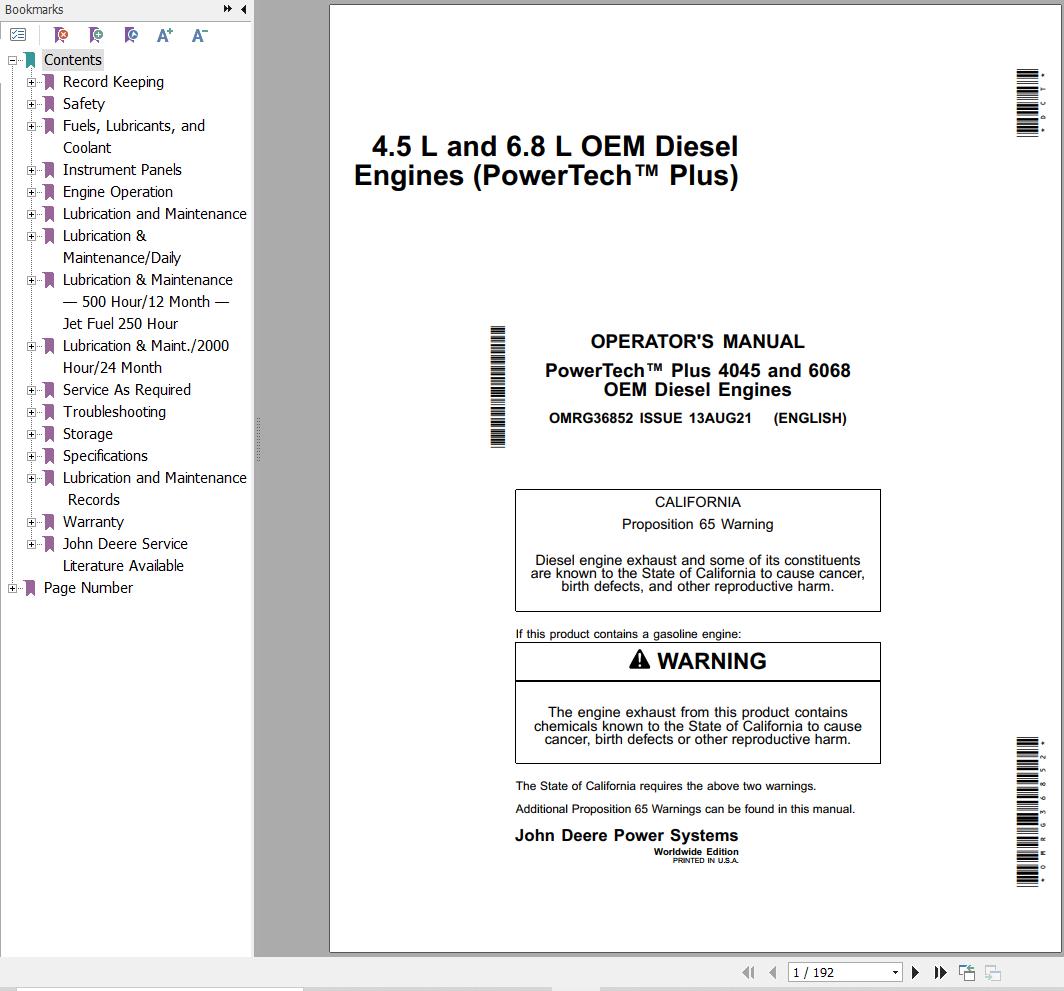
Task: Decrease bookmark font size with A- icon
Action: tap(200, 35)
